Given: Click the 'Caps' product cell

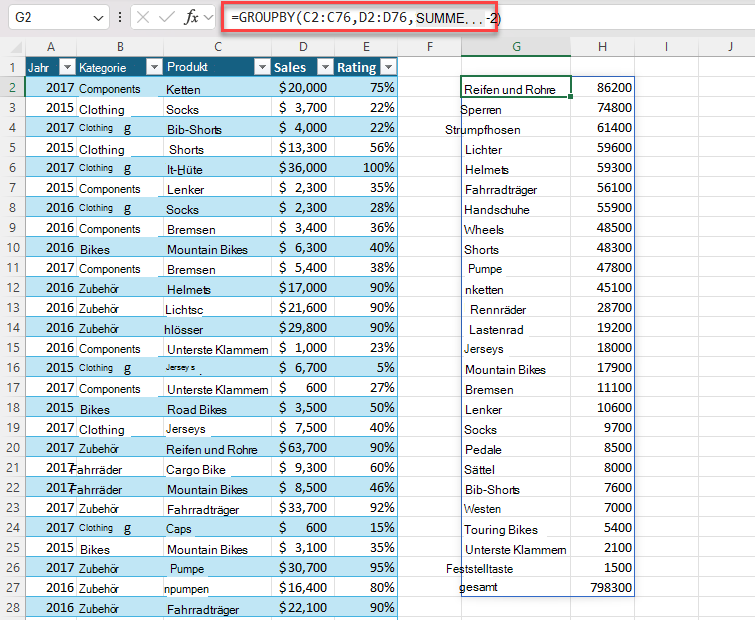Looking at the screenshot, I should [218, 529].
